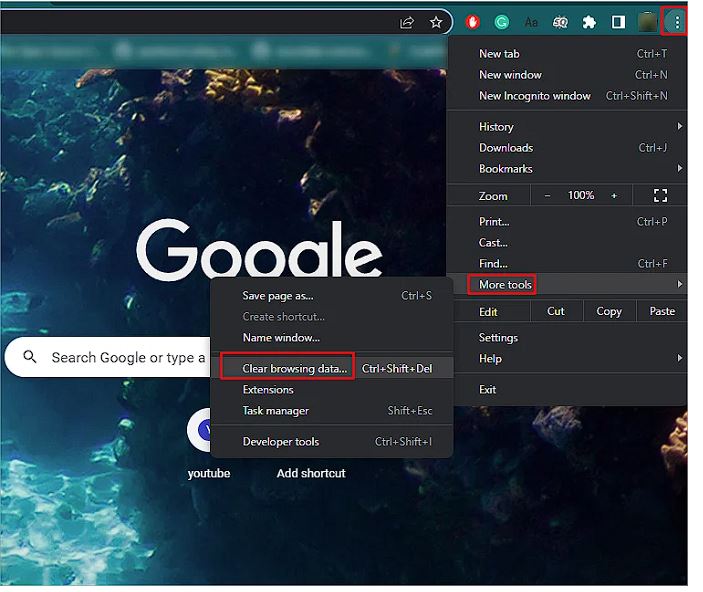Click the Paste button in Edit row
Screen dimensions: 703x592
(x=662, y=312)
